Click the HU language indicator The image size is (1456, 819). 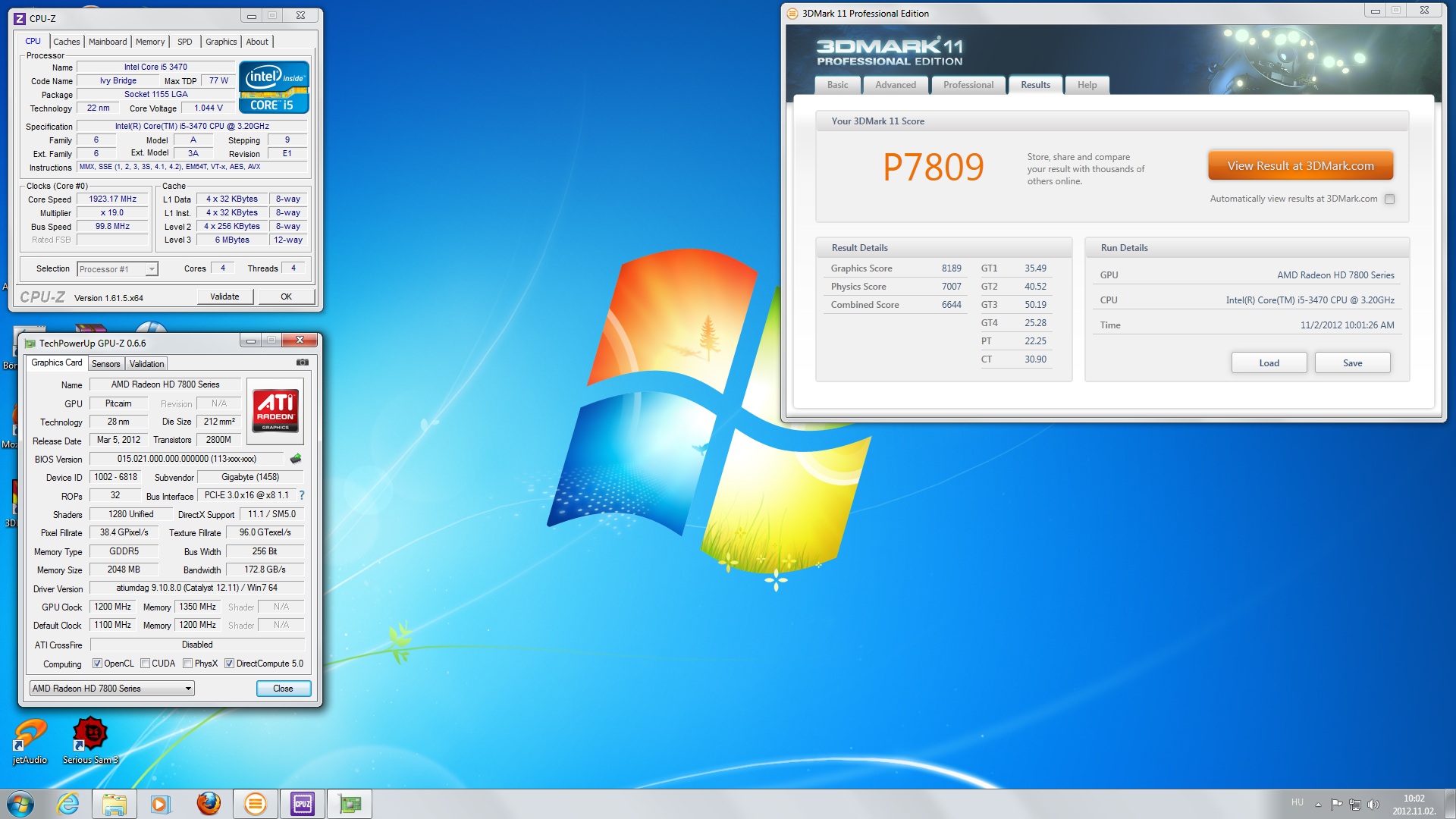coord(1298,802)
